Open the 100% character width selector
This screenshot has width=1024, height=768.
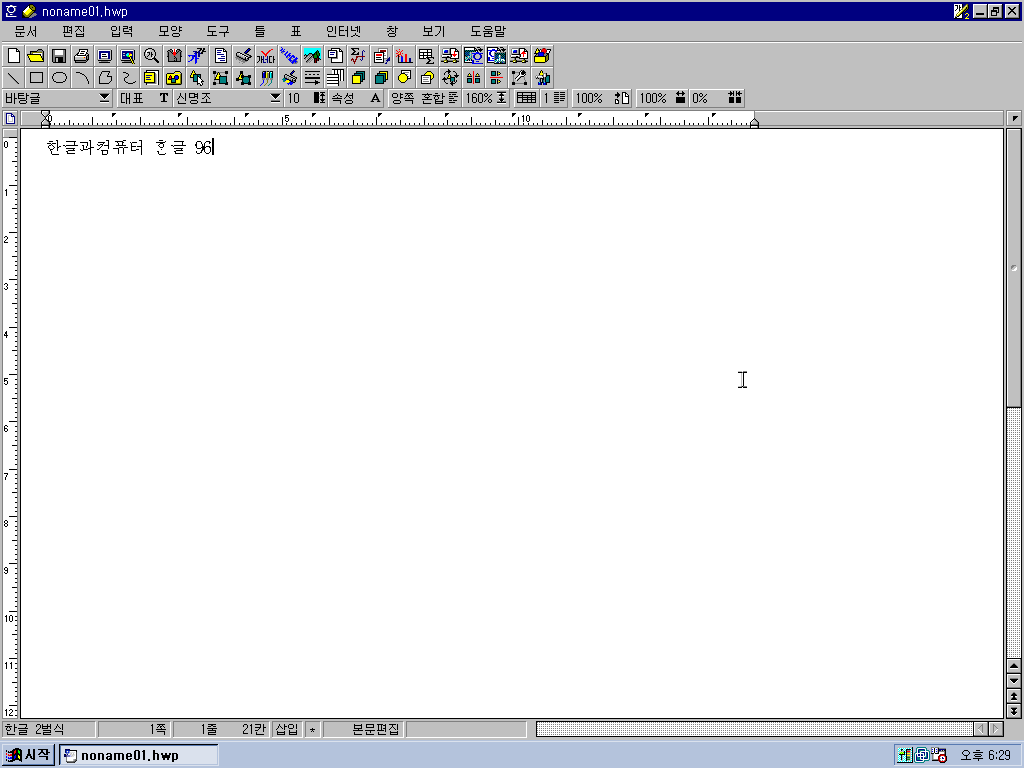(663, 98)
